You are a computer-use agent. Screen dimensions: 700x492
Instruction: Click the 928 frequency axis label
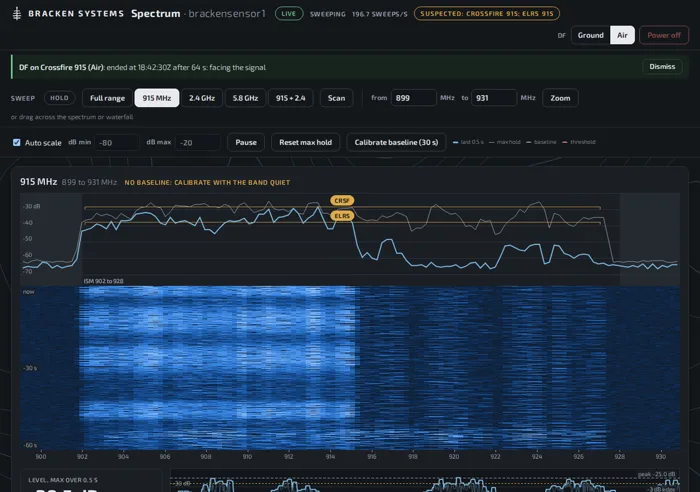point(620,457)
